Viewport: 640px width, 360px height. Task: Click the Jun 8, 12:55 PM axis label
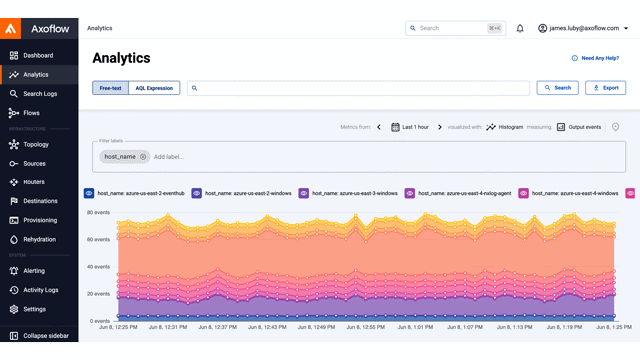click(x=366, y=327)
